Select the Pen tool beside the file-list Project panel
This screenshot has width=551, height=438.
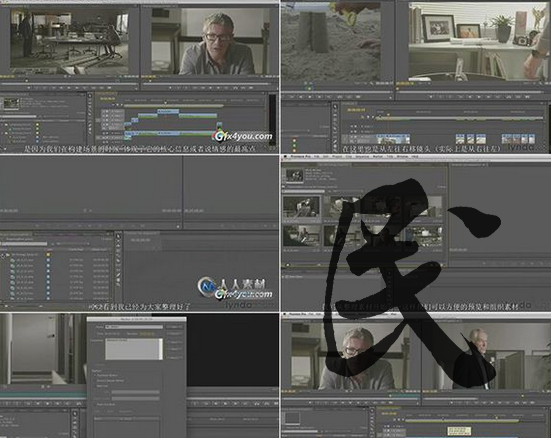[118, 275]
